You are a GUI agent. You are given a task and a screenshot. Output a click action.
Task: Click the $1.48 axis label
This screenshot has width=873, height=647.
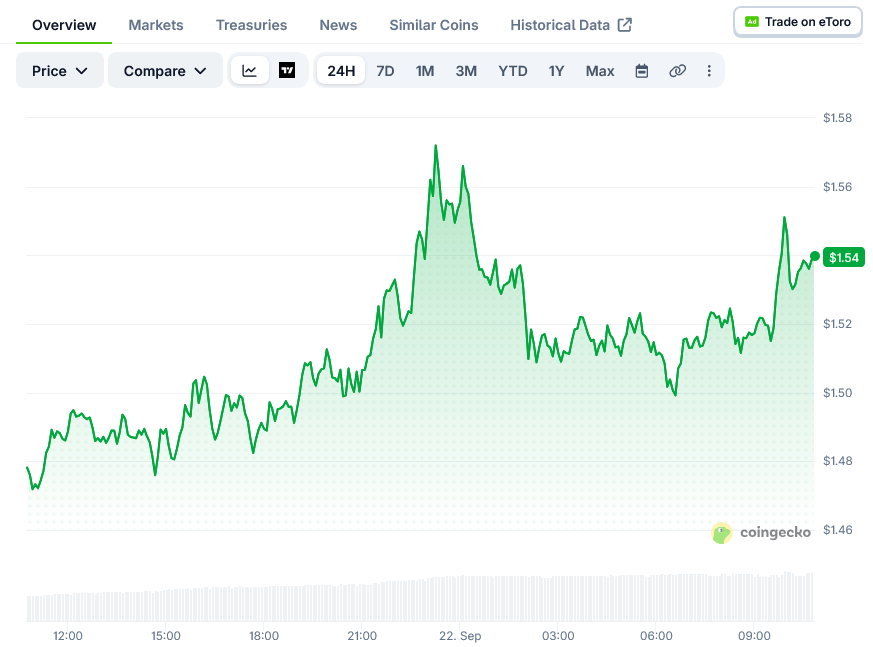tap(837, 460)
